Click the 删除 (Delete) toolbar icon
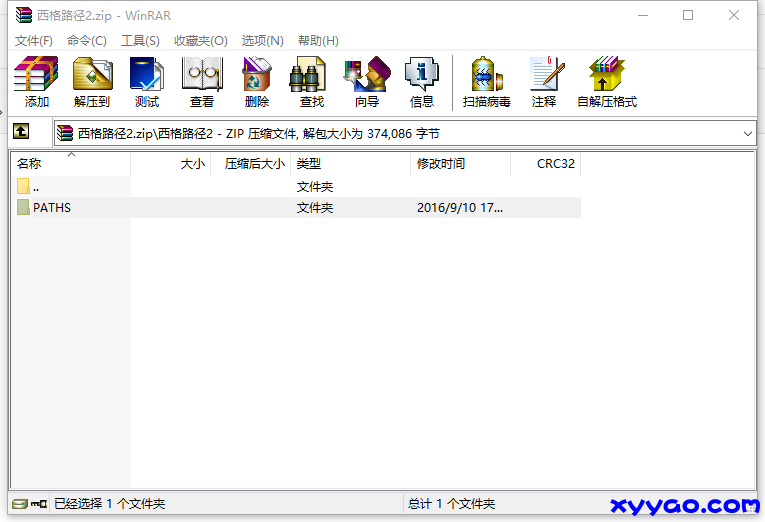This screenshot has width=765, height=522. tap(257, 81)
